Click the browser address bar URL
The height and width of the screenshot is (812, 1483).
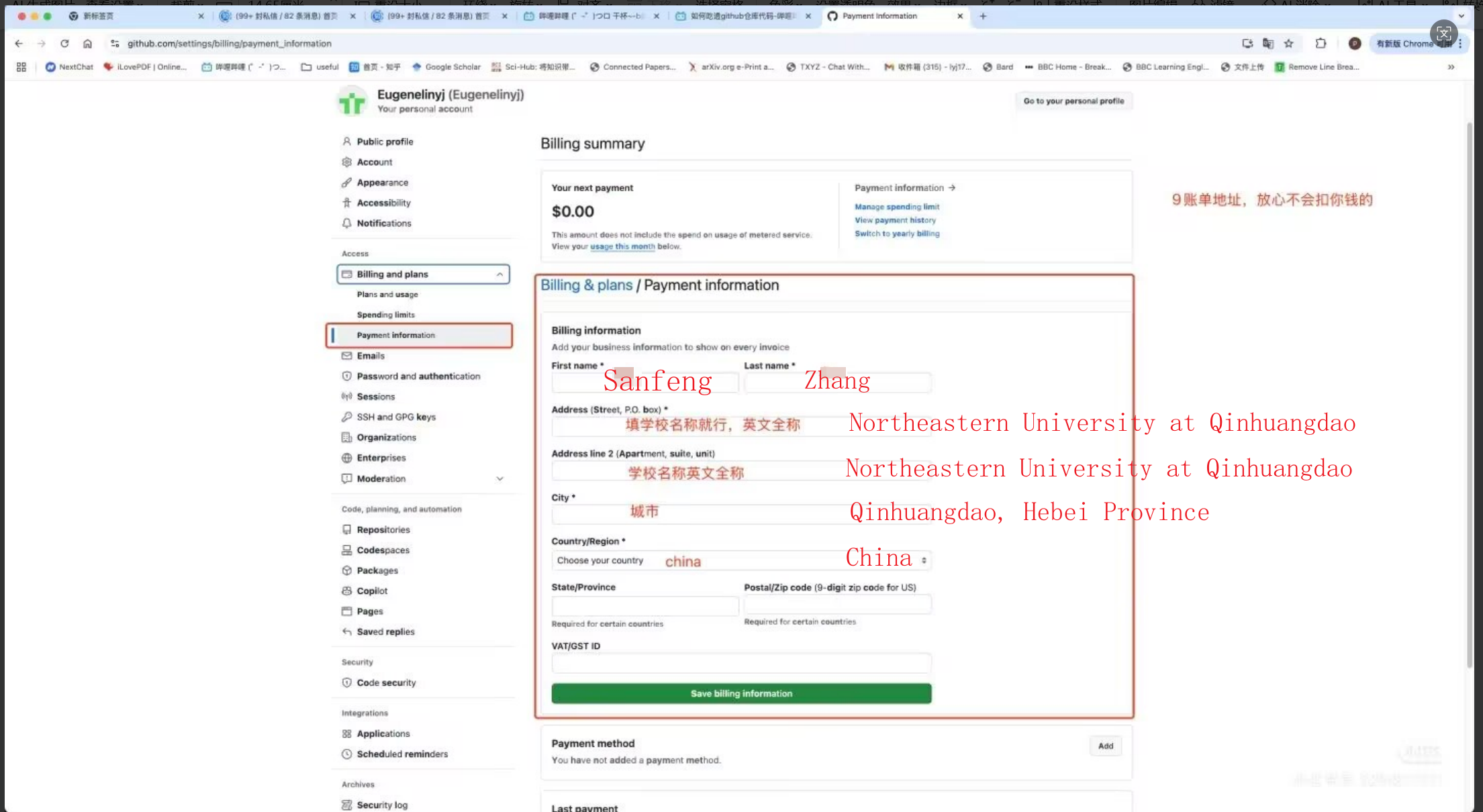[x=230, y=44]
